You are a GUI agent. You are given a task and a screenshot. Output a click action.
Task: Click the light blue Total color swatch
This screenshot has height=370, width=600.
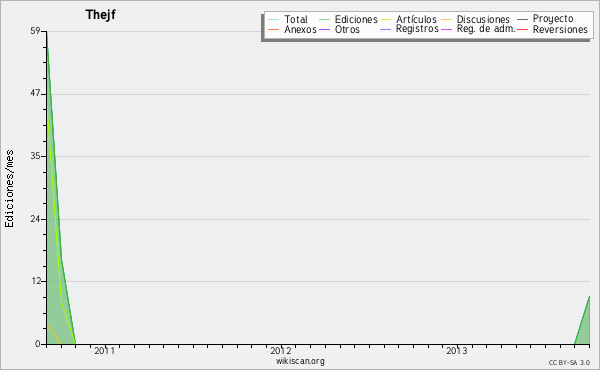coord(274,20)
